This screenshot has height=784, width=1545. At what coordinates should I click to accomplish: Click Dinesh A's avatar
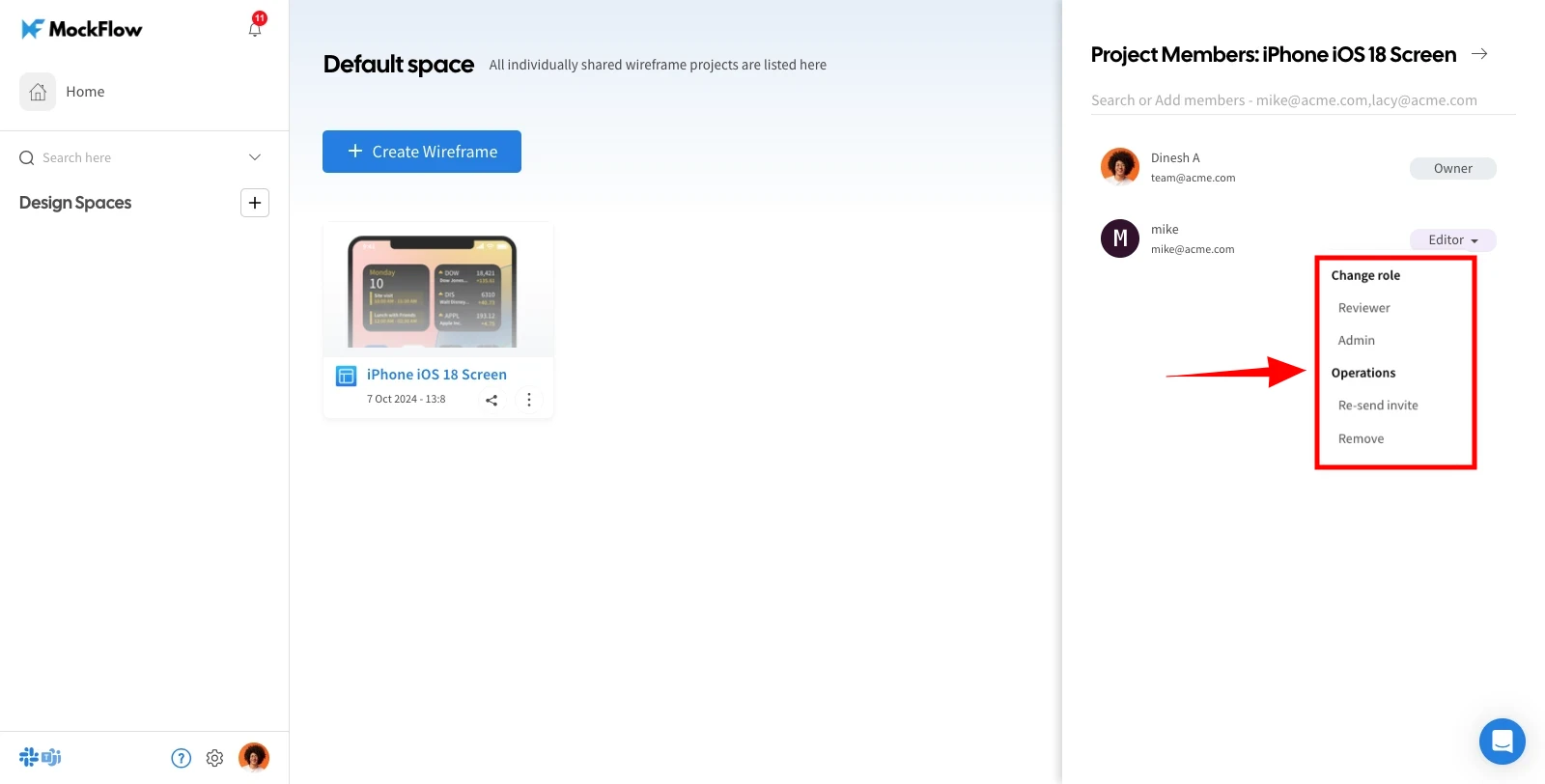point(1120,167)
